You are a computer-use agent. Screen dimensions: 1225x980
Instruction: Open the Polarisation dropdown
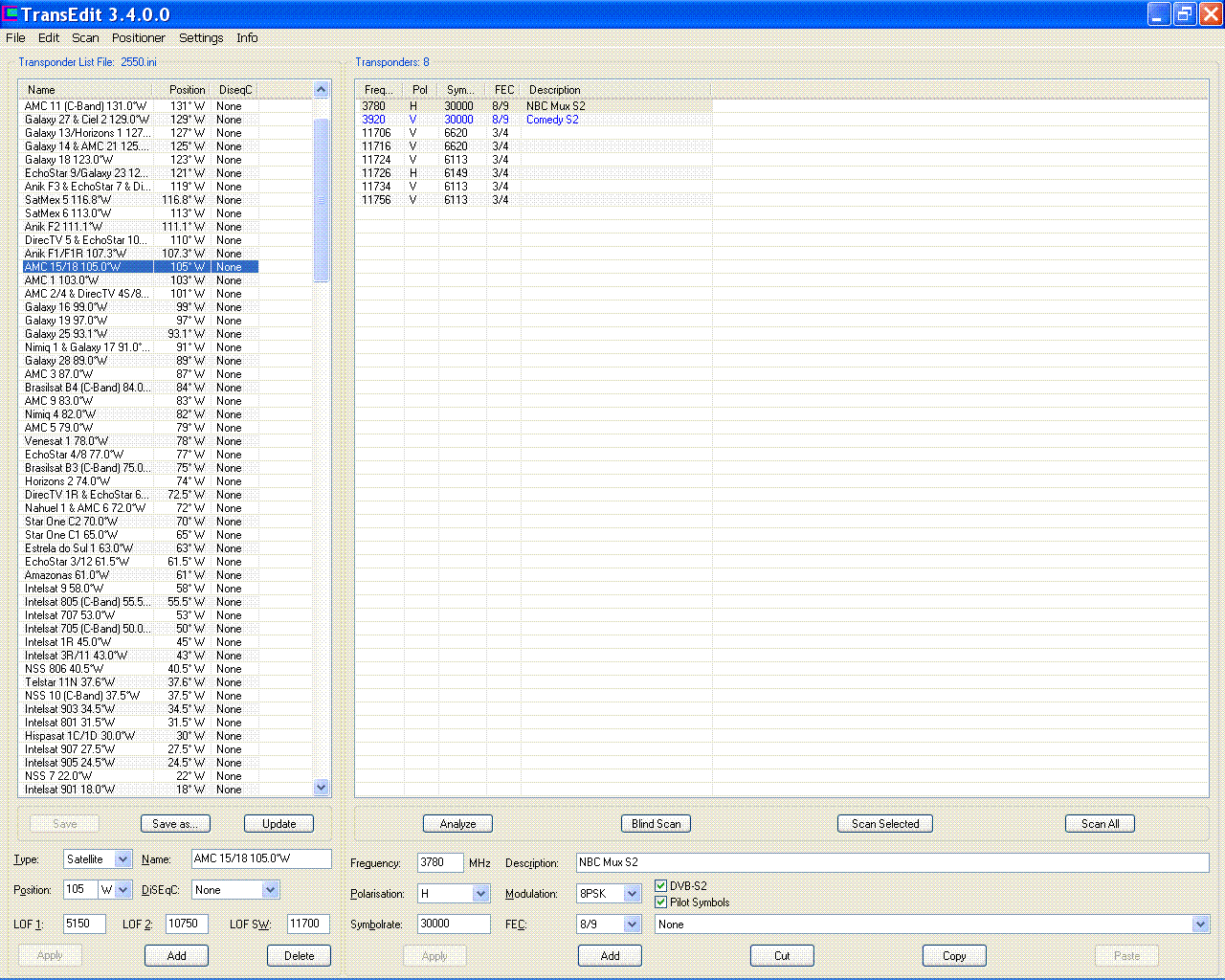(480, 894)
